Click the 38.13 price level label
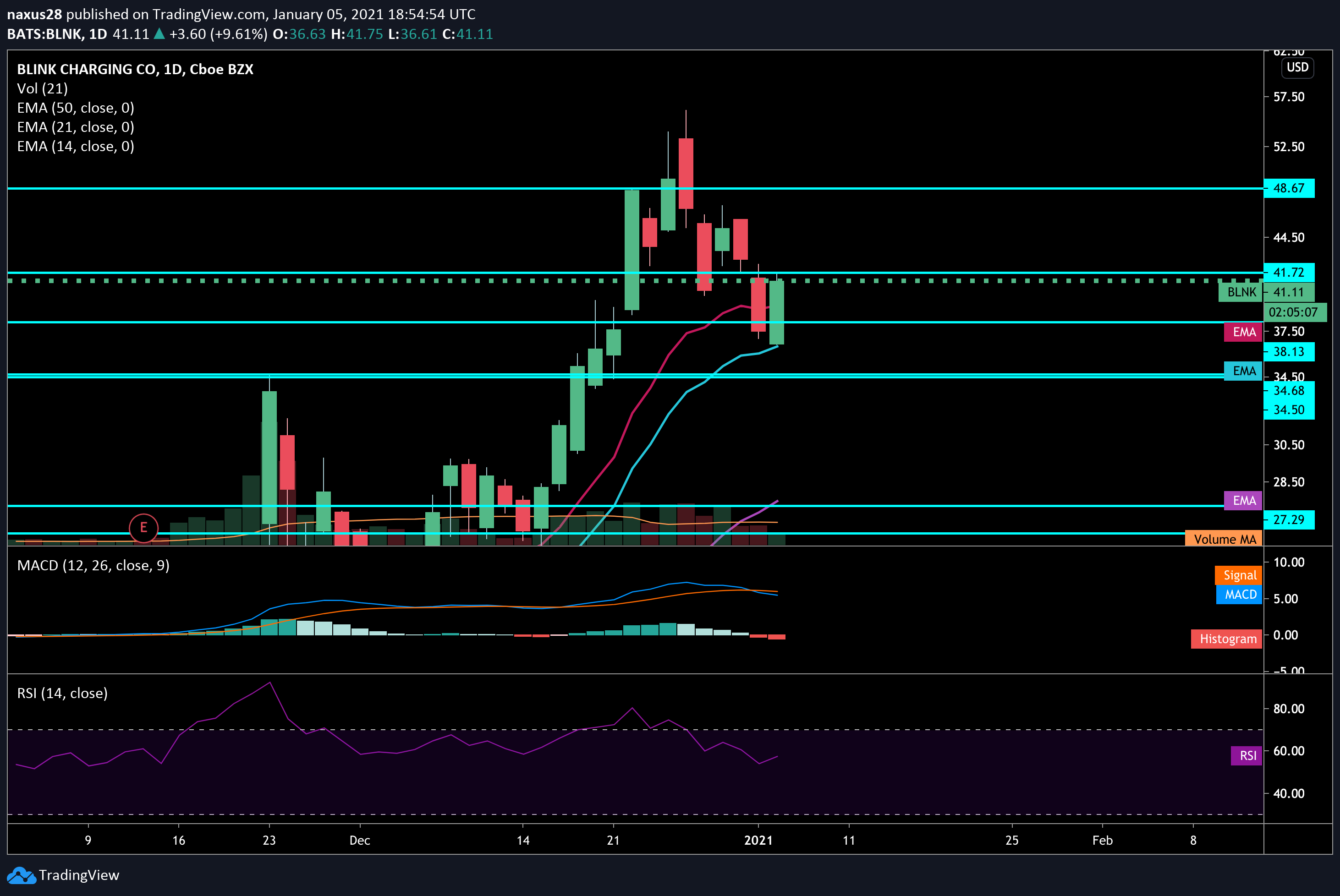The height and width of the screenshot is (896, 1340). pyautogui.click(x=1289, y=351)
